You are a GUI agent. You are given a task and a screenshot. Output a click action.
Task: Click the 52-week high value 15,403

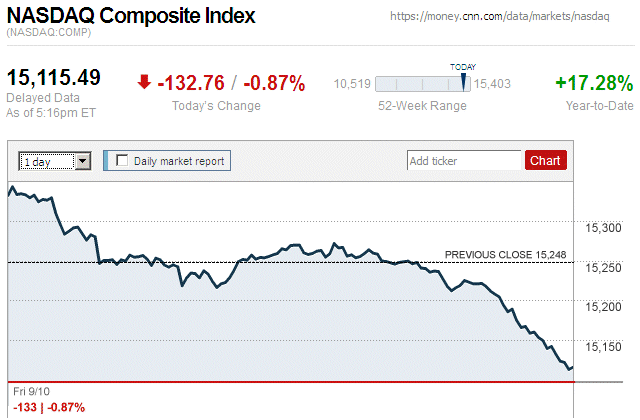(493, 84)
